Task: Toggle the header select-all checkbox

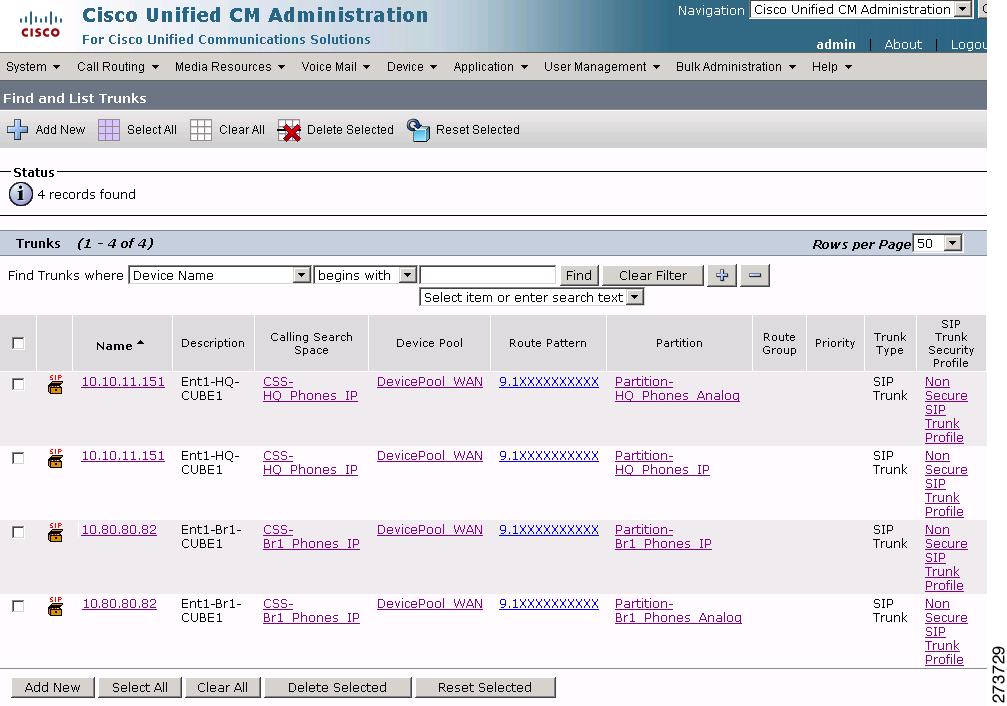Action: pos(19,343)
